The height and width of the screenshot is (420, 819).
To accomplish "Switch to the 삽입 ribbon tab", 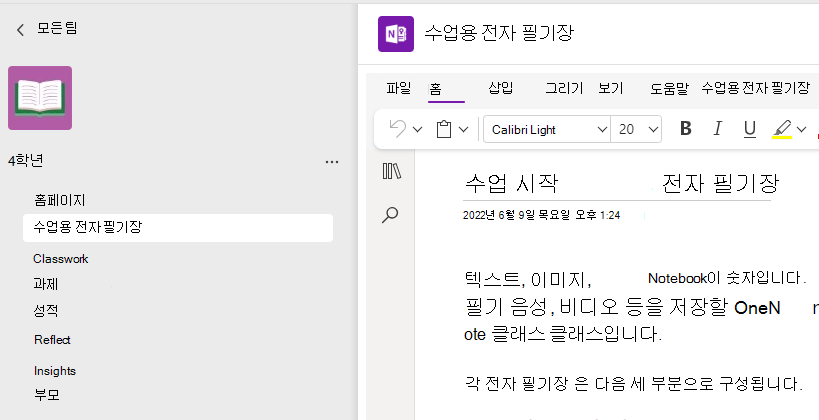I will pos(500,88).
